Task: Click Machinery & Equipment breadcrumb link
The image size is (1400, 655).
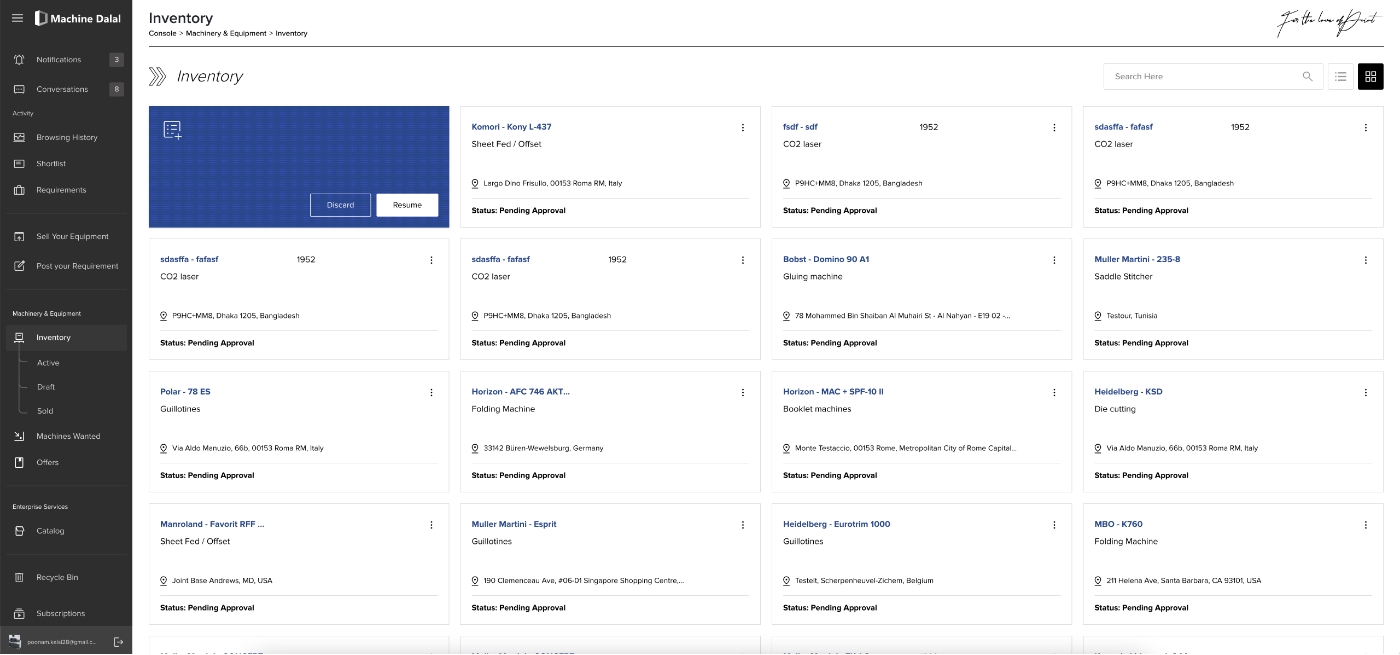Action: 225,33
